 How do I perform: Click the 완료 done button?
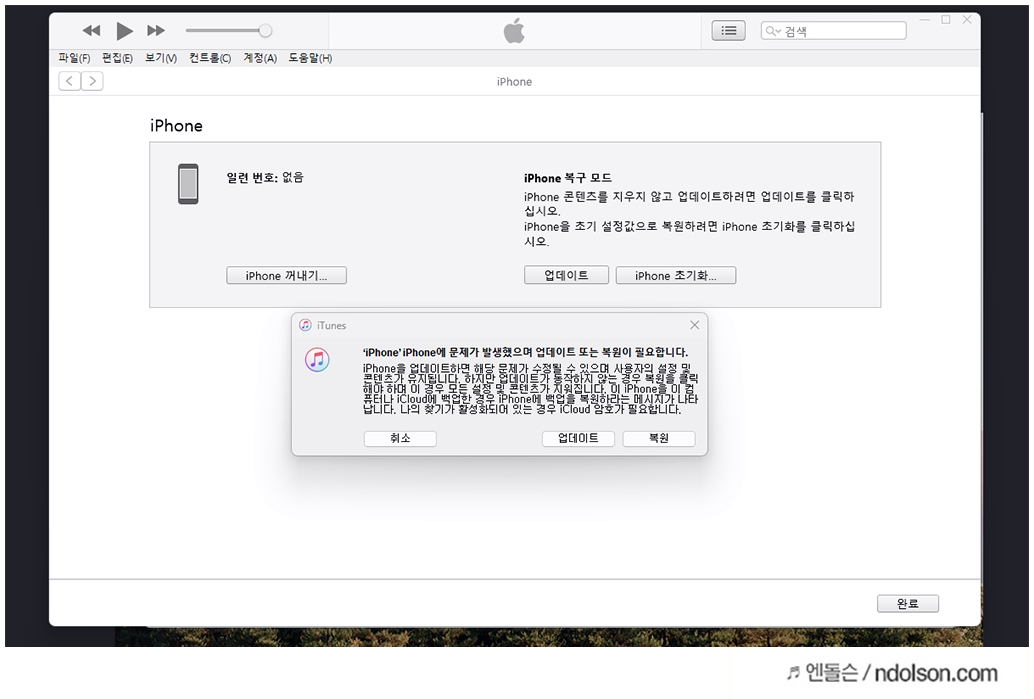[x=908, y=603]
